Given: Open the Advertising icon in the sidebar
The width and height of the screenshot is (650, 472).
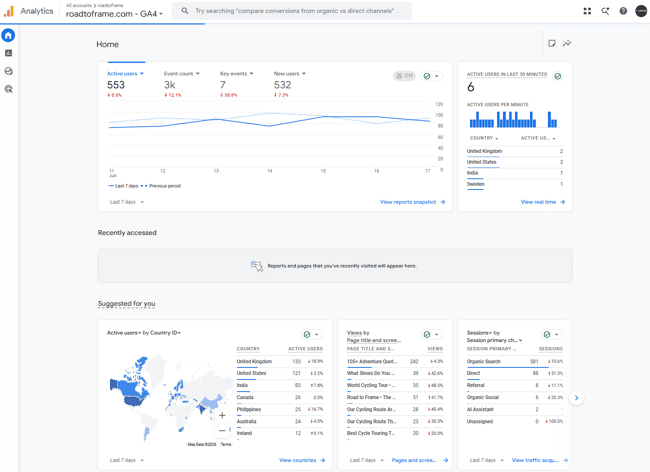Looking at the screenshot, I should coord(8,89).
